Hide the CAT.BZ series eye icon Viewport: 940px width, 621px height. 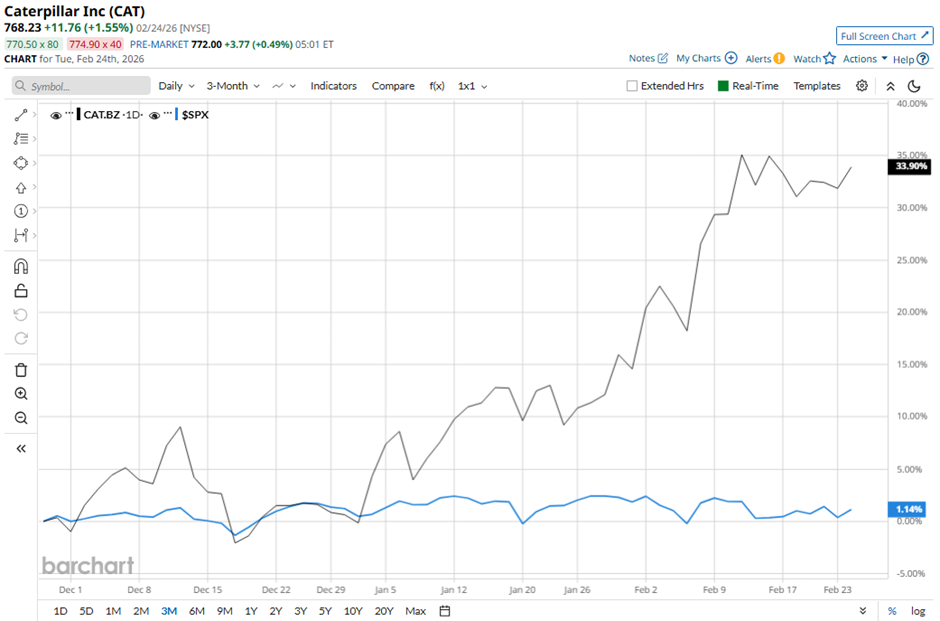pyautogui.click(x=56, y=115)
